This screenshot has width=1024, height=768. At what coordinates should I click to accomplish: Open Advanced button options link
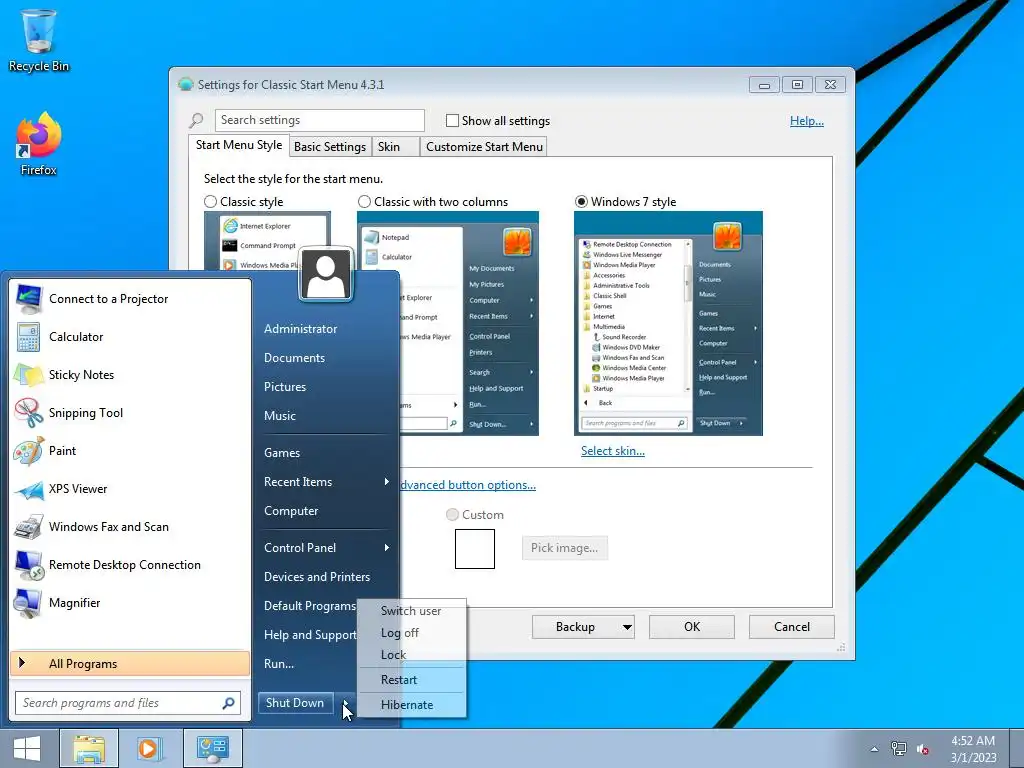pos(468,485)
